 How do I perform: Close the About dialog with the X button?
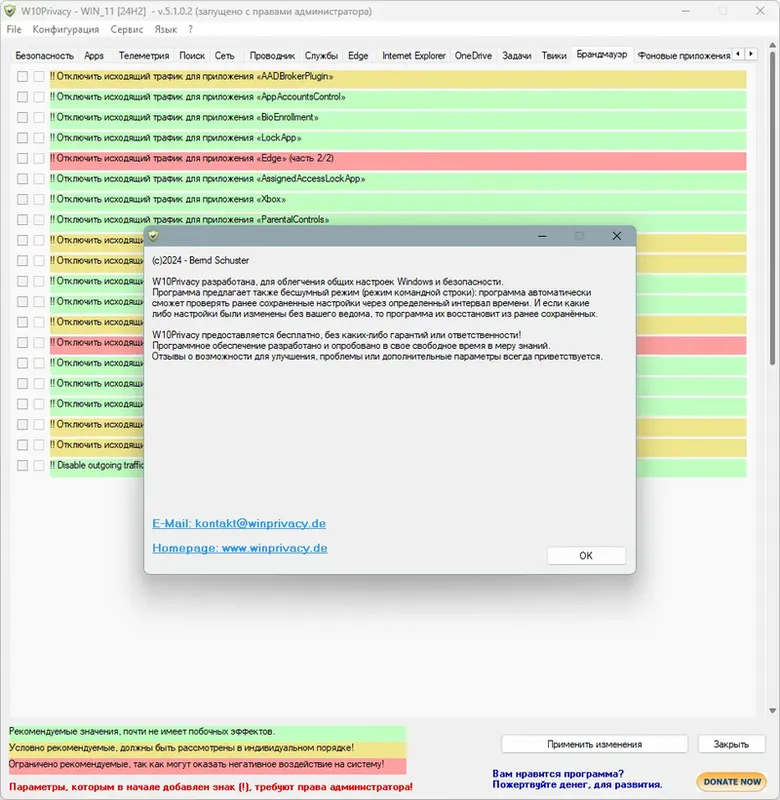pos(617,236)
